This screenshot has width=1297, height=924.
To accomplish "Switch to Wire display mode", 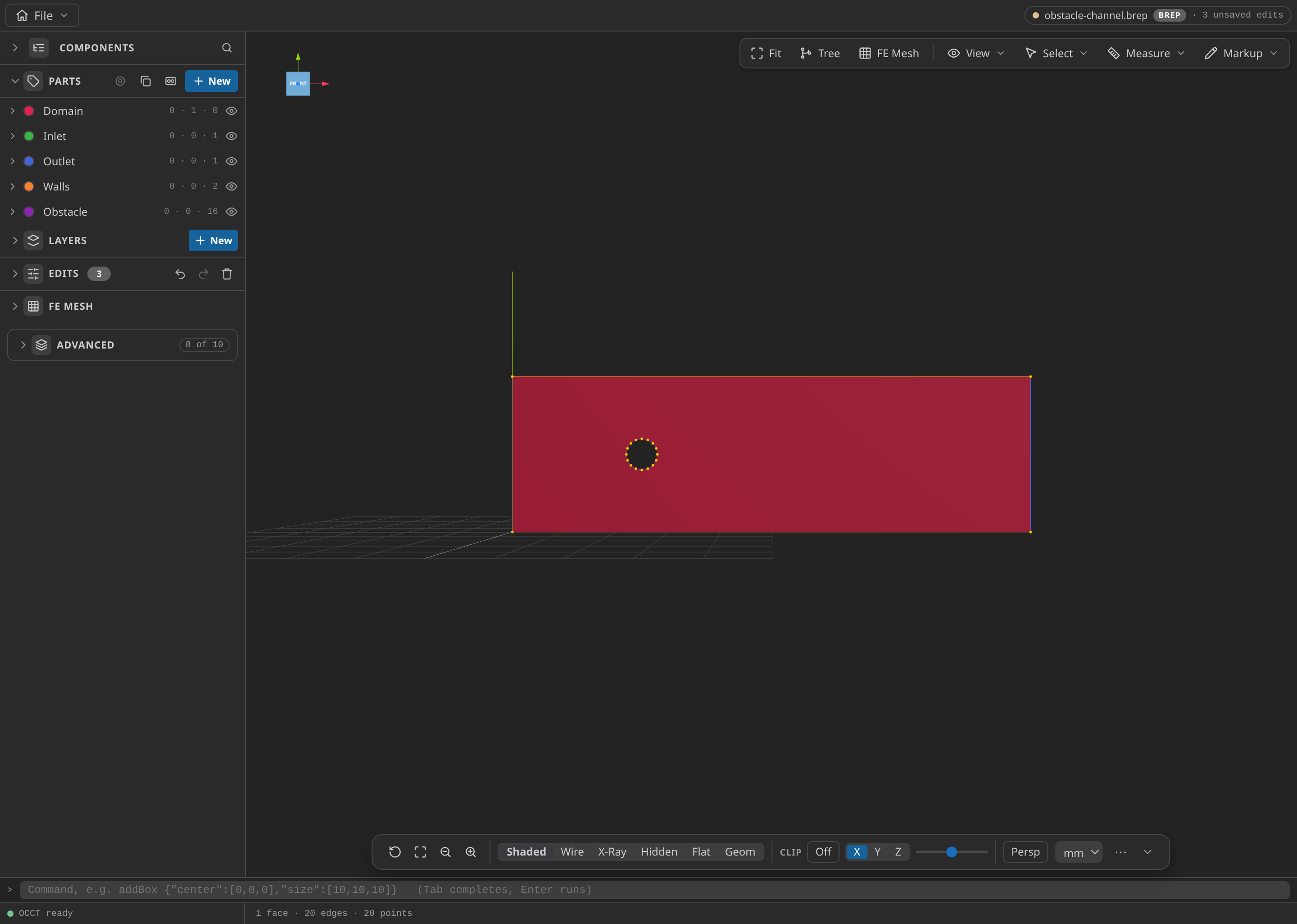I will (572, 852).
